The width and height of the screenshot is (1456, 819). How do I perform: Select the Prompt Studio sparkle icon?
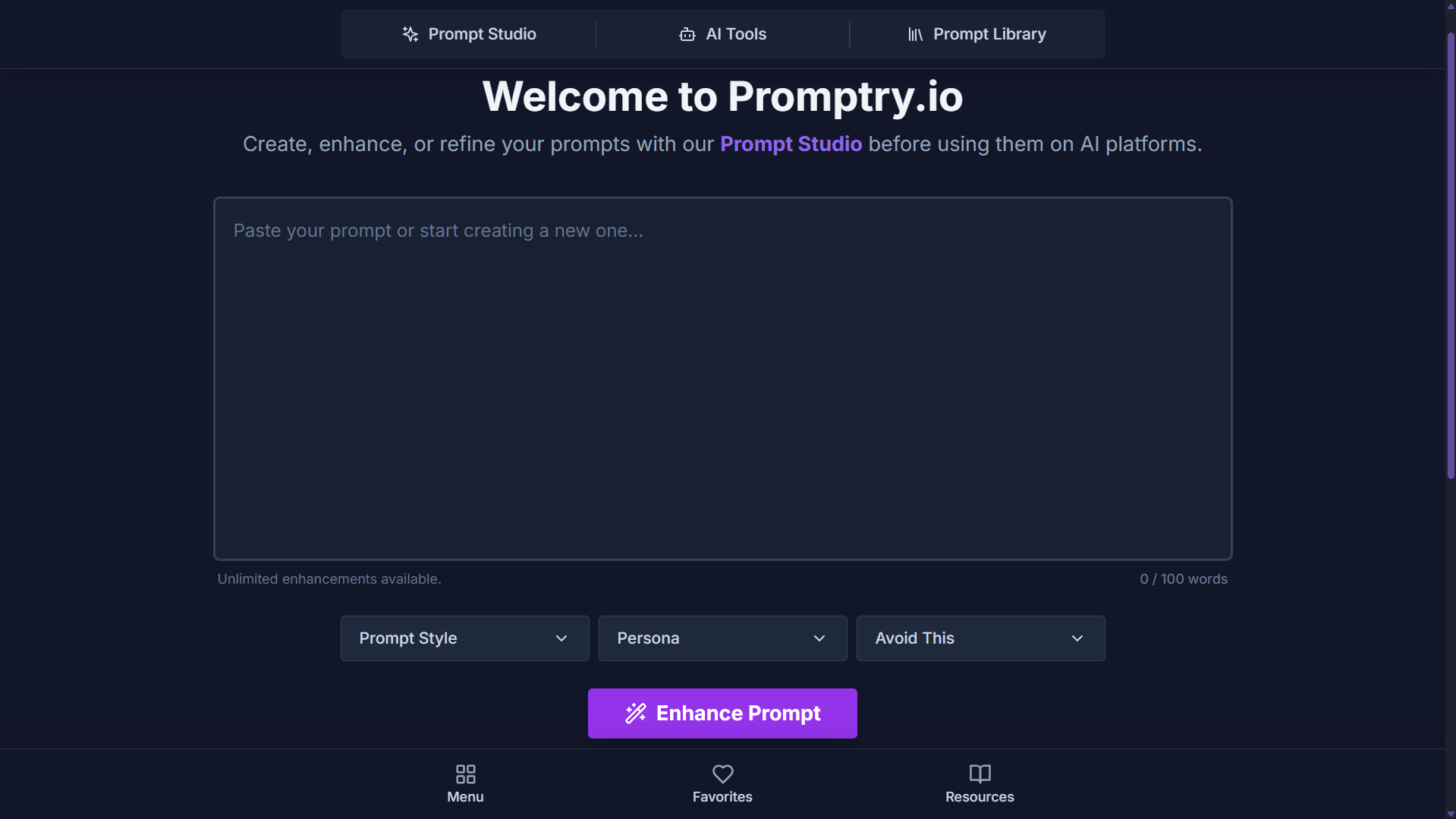(410, 33)
